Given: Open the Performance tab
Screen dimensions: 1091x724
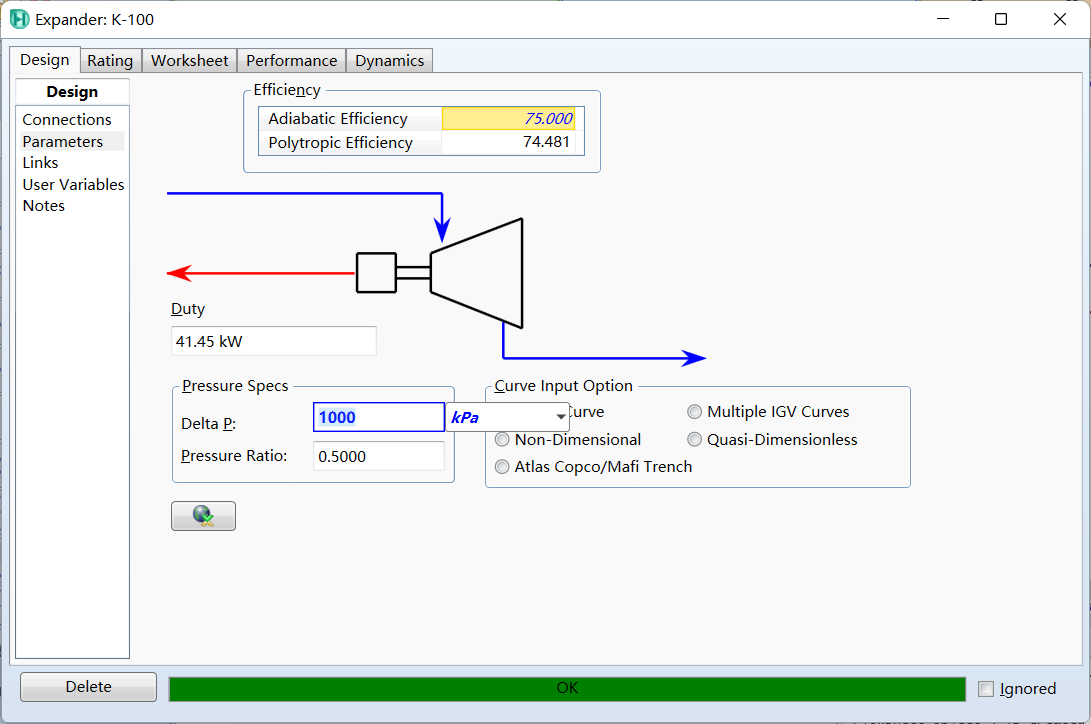Looking at the screenshot, I should pos(292,61).
